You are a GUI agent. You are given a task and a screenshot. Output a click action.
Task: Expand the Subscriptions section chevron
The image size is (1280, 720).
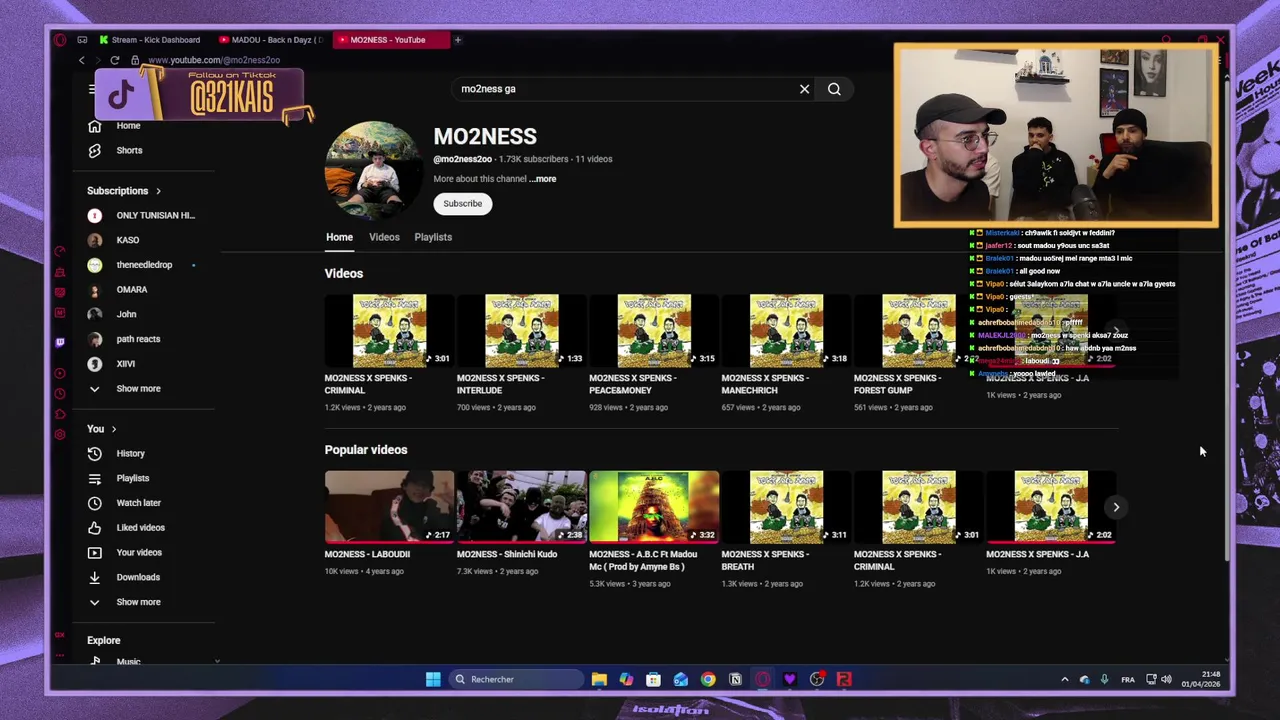click(158, 191)
